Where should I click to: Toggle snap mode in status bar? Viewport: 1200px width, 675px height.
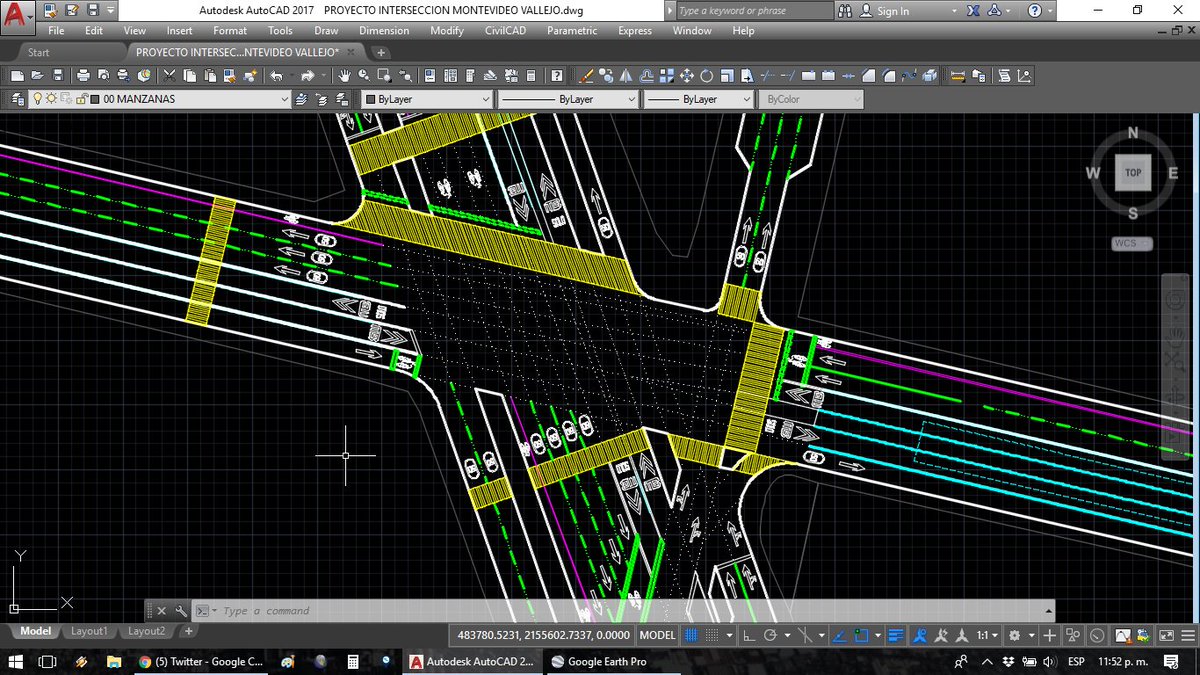pyautogui.click(x=712, y=635)
